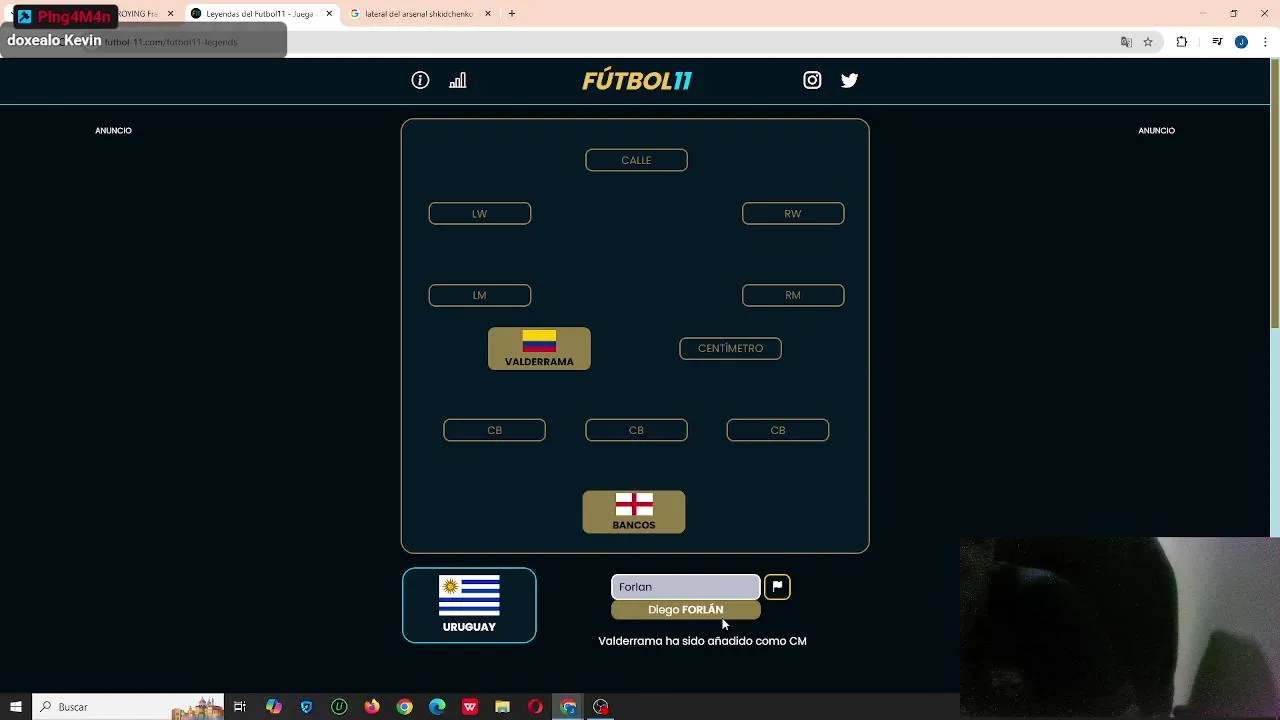This screenshot has width=1280, height=720.
Task: Open Copilot from the taskbar
Action: (274, 707)
